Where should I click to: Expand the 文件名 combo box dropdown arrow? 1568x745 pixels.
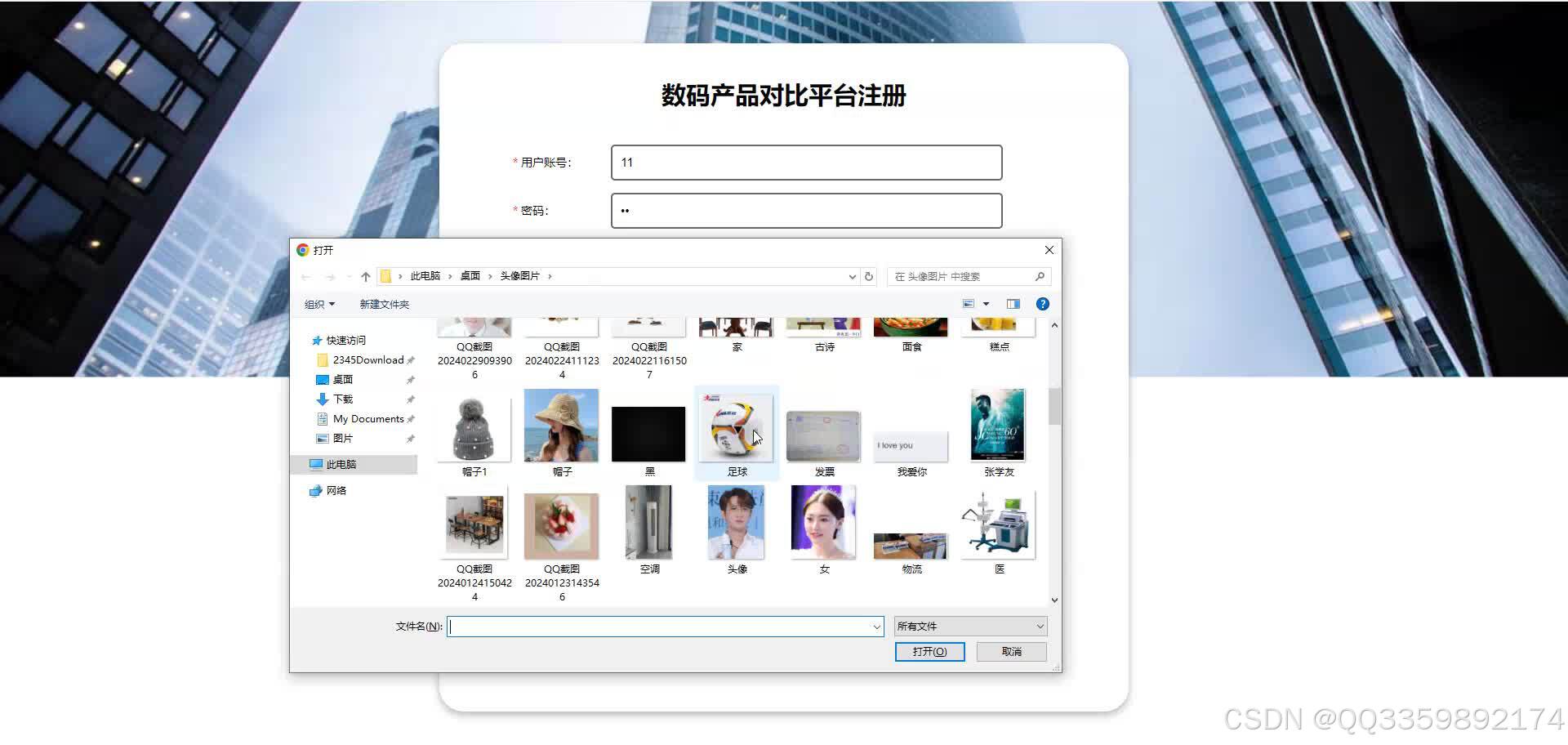[877, 627]
